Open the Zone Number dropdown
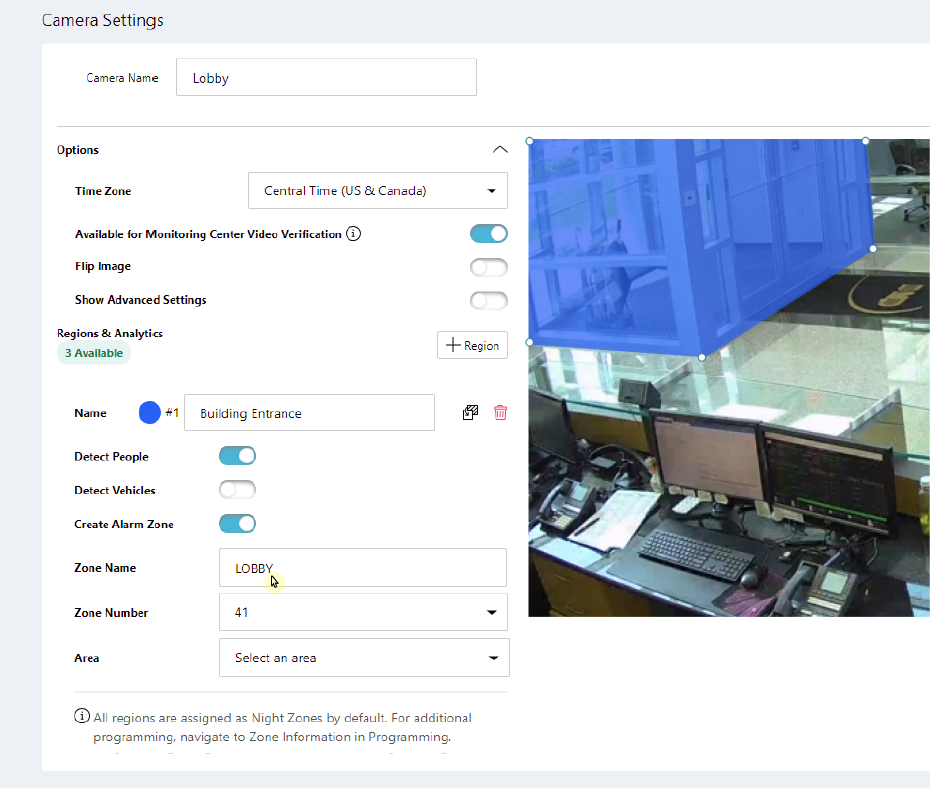This screenshot has width=932, height=788. 363,612
